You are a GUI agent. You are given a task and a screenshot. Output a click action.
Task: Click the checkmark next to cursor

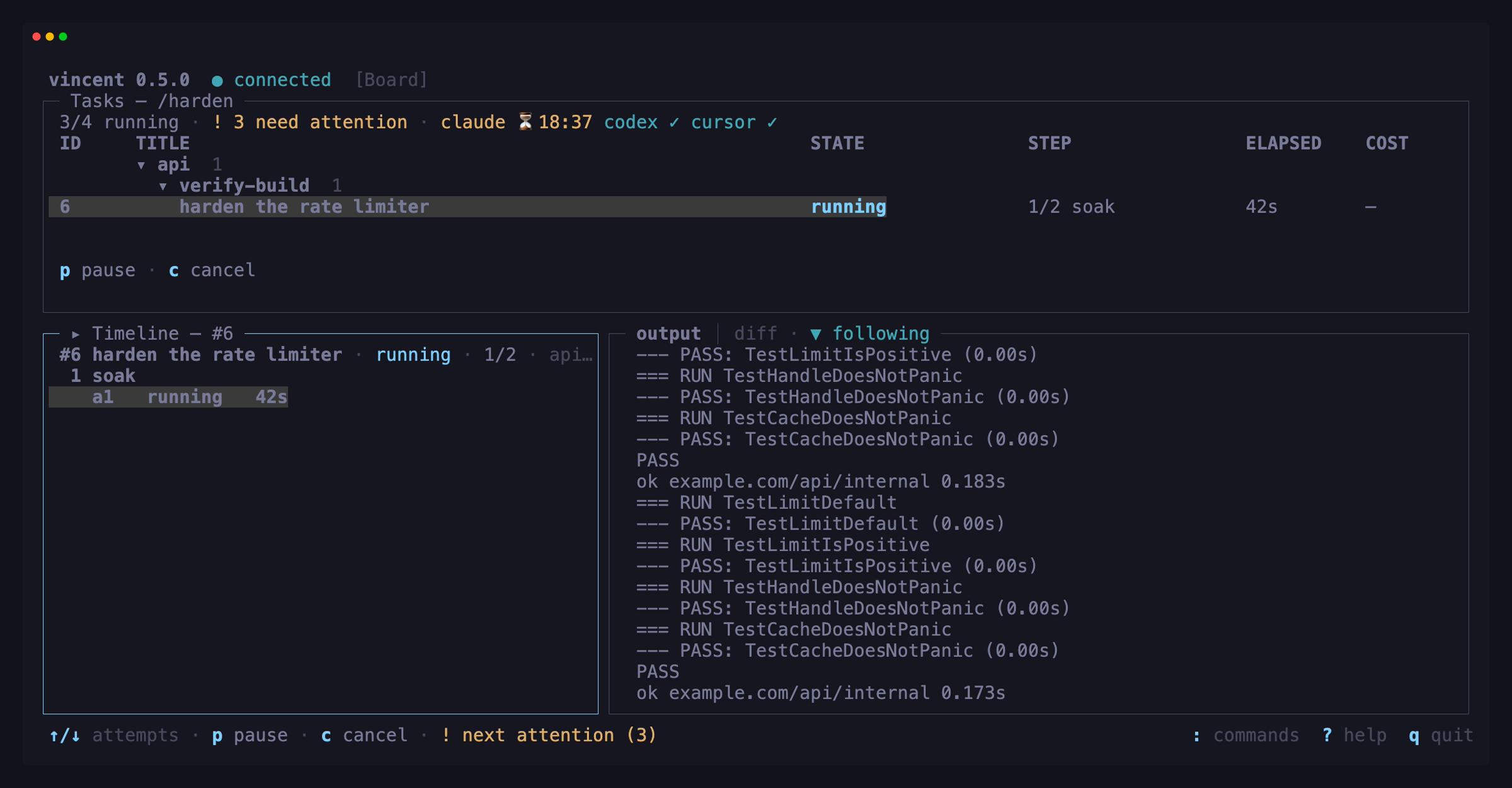click(x=772, y=122)
